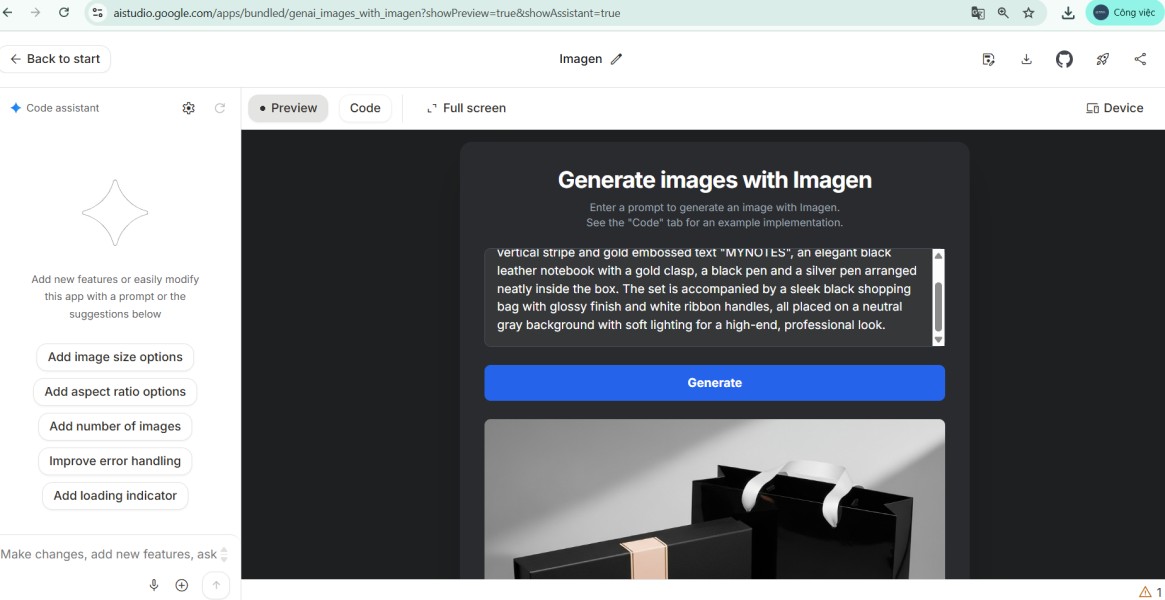
Task: Click the Add loading indicator suggestion
Action: point(114,495)
